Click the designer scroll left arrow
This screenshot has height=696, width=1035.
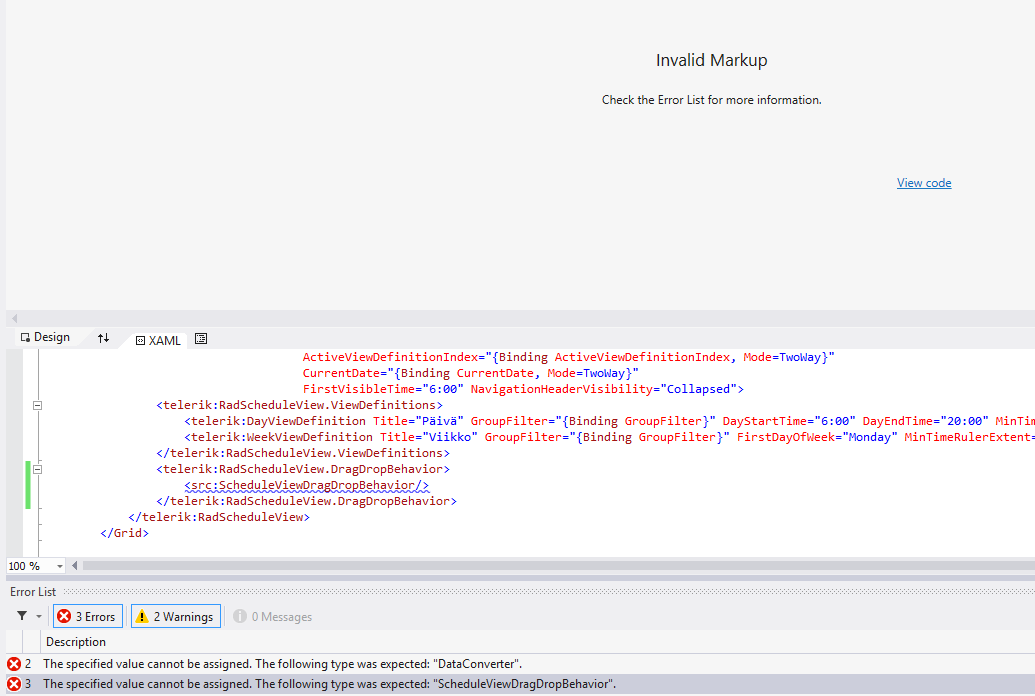15,318
